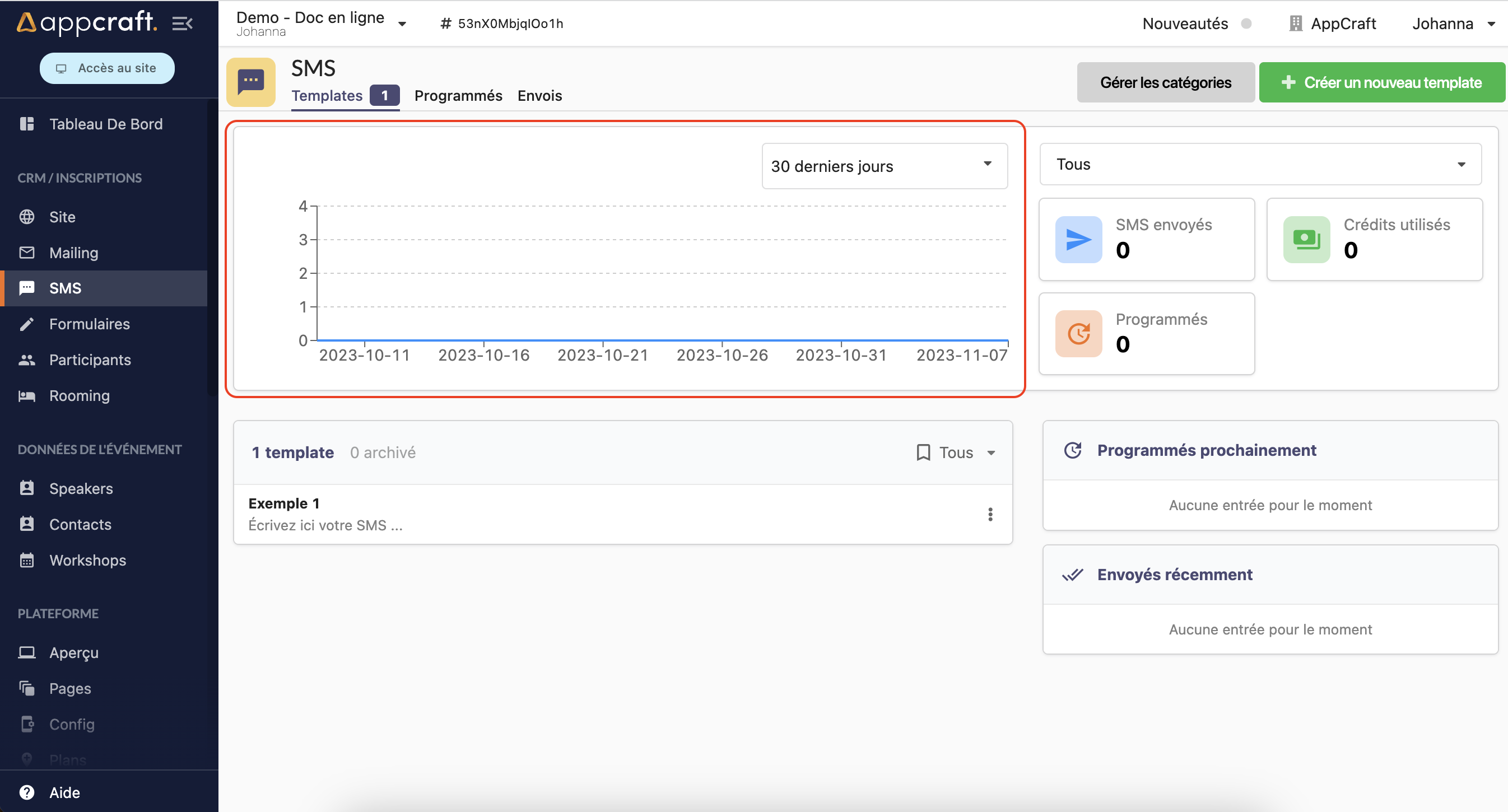Click the Pages sidebar icon
Image resolution: width=1508 pixels, height=812 pixels.
click(27, 688)
